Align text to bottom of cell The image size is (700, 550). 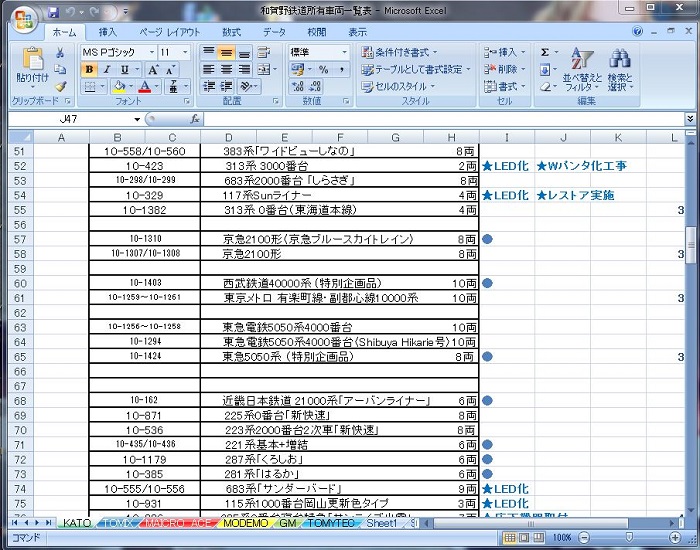click(244, 52)
